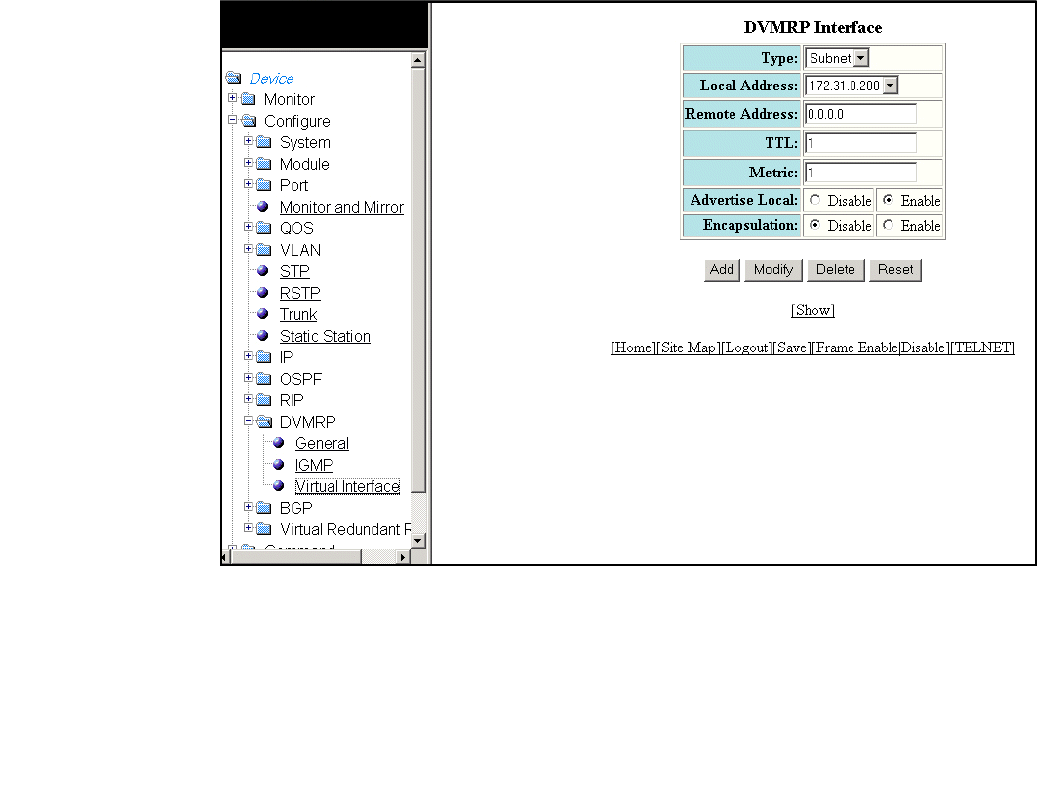The image size is (1037, 794).
Task: Click the Metric input field
Action: point(860,173)
